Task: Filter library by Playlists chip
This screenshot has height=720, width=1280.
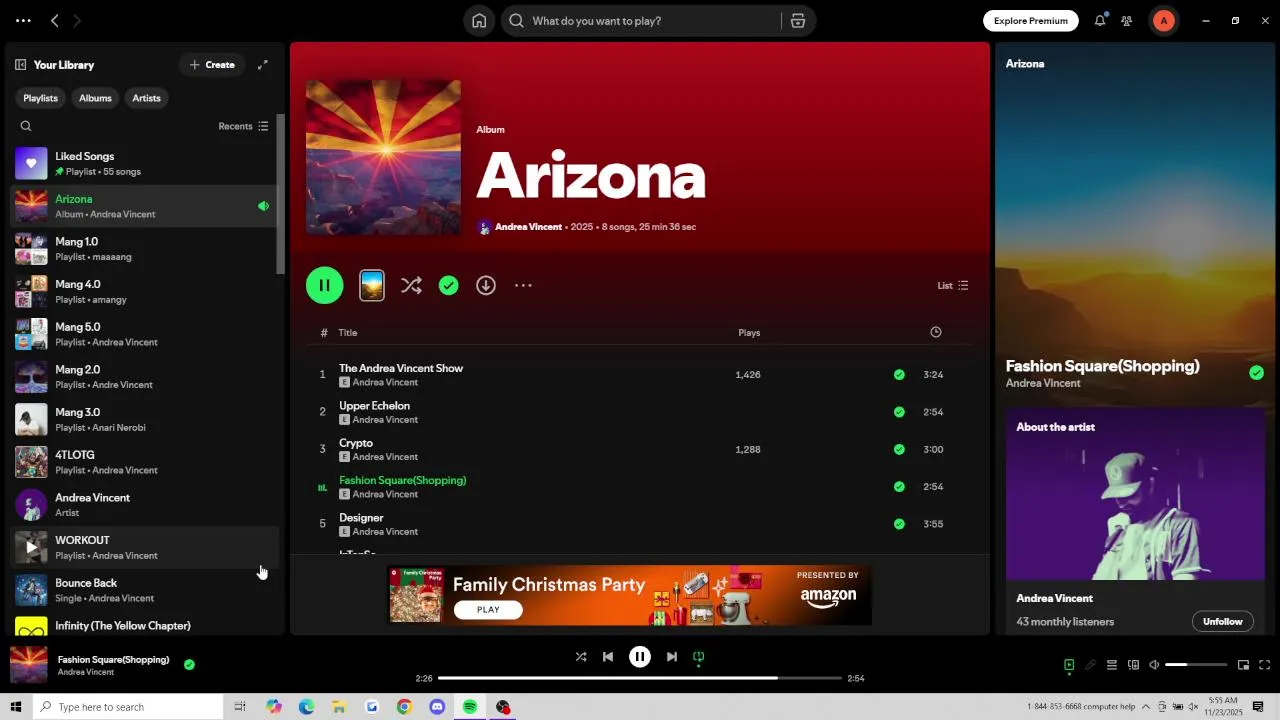Action: [x=41, y=98]
